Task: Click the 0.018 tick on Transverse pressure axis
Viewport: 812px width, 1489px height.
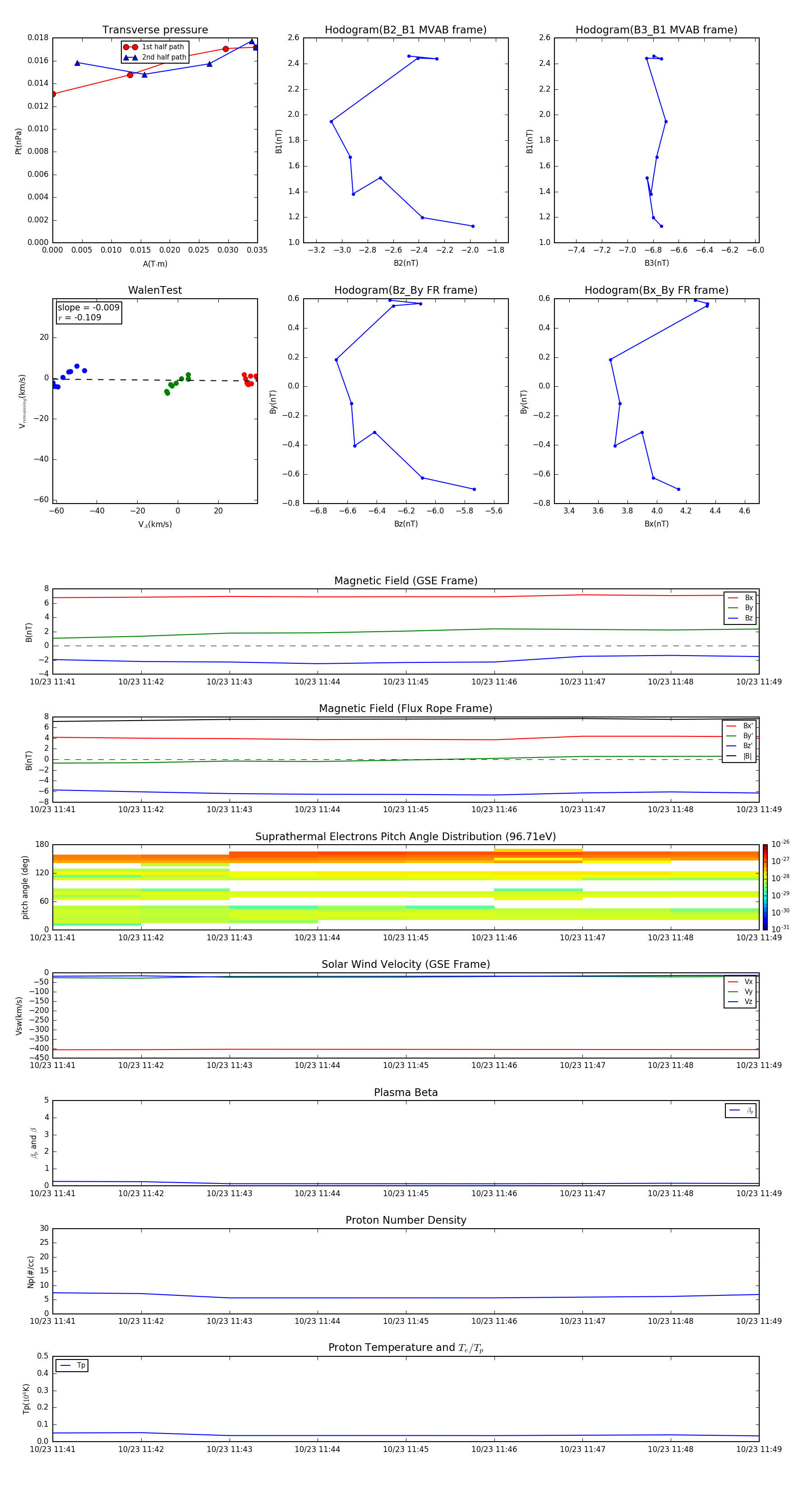Action: point(38,37)
